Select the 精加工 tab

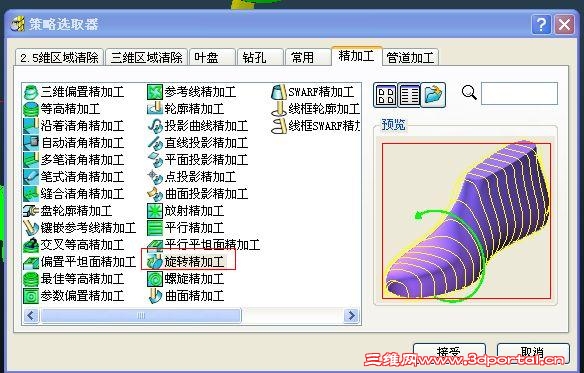point(356,56)
